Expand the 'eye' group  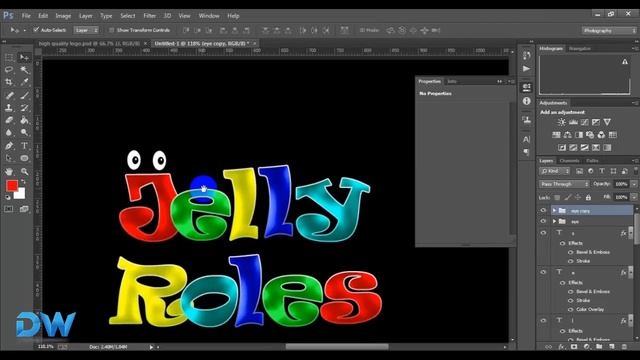[x=554, y=221]
